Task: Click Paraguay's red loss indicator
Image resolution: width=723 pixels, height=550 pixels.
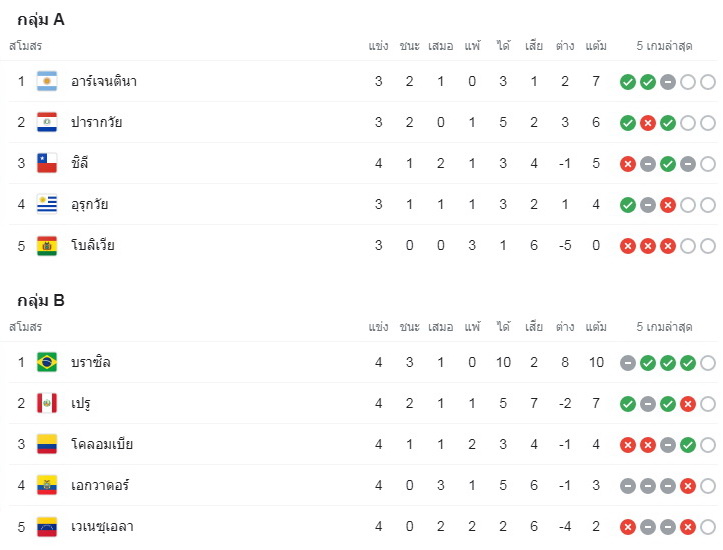Action: tap(648, 123)
